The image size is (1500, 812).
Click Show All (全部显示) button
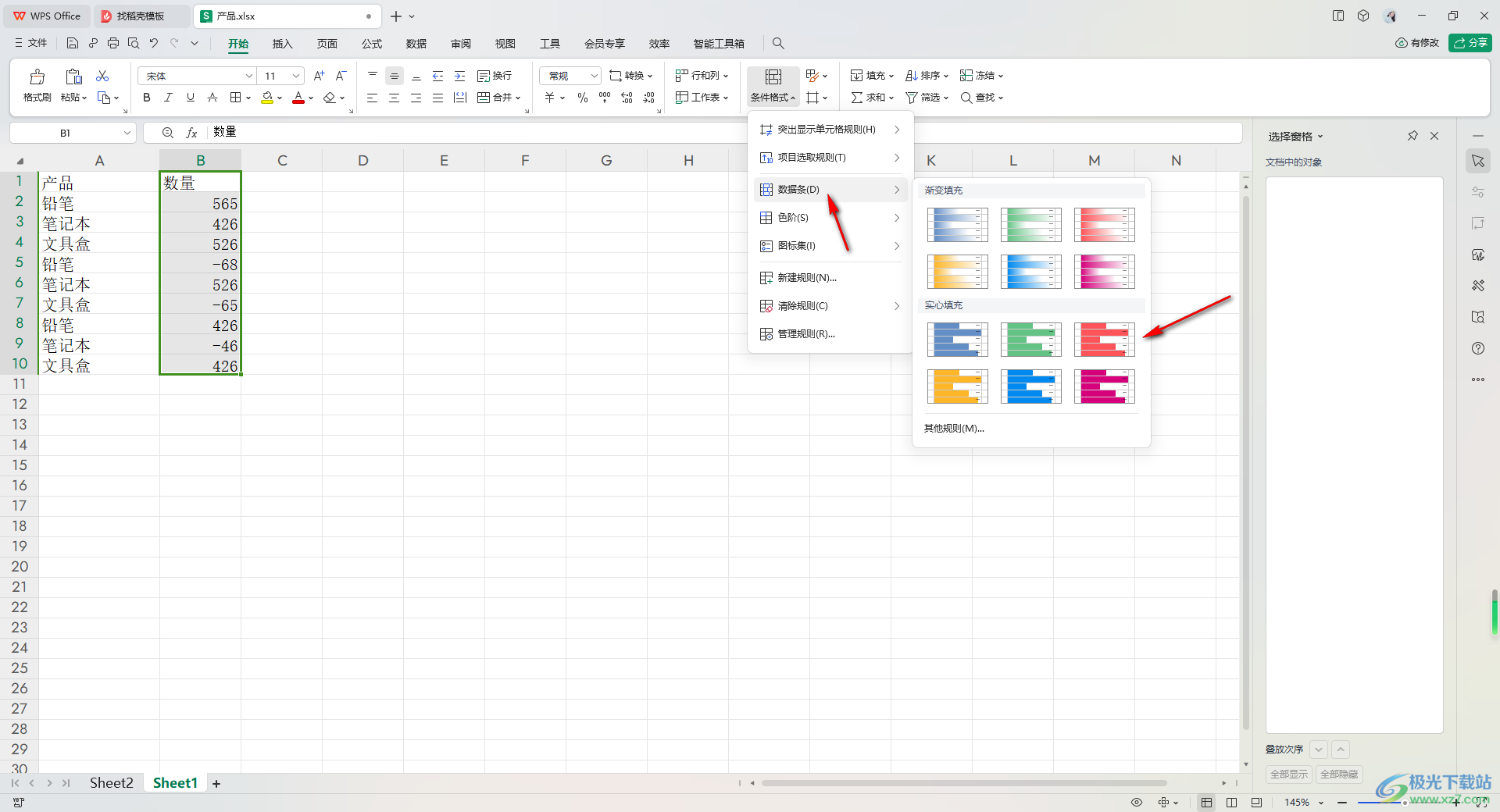1288,775
